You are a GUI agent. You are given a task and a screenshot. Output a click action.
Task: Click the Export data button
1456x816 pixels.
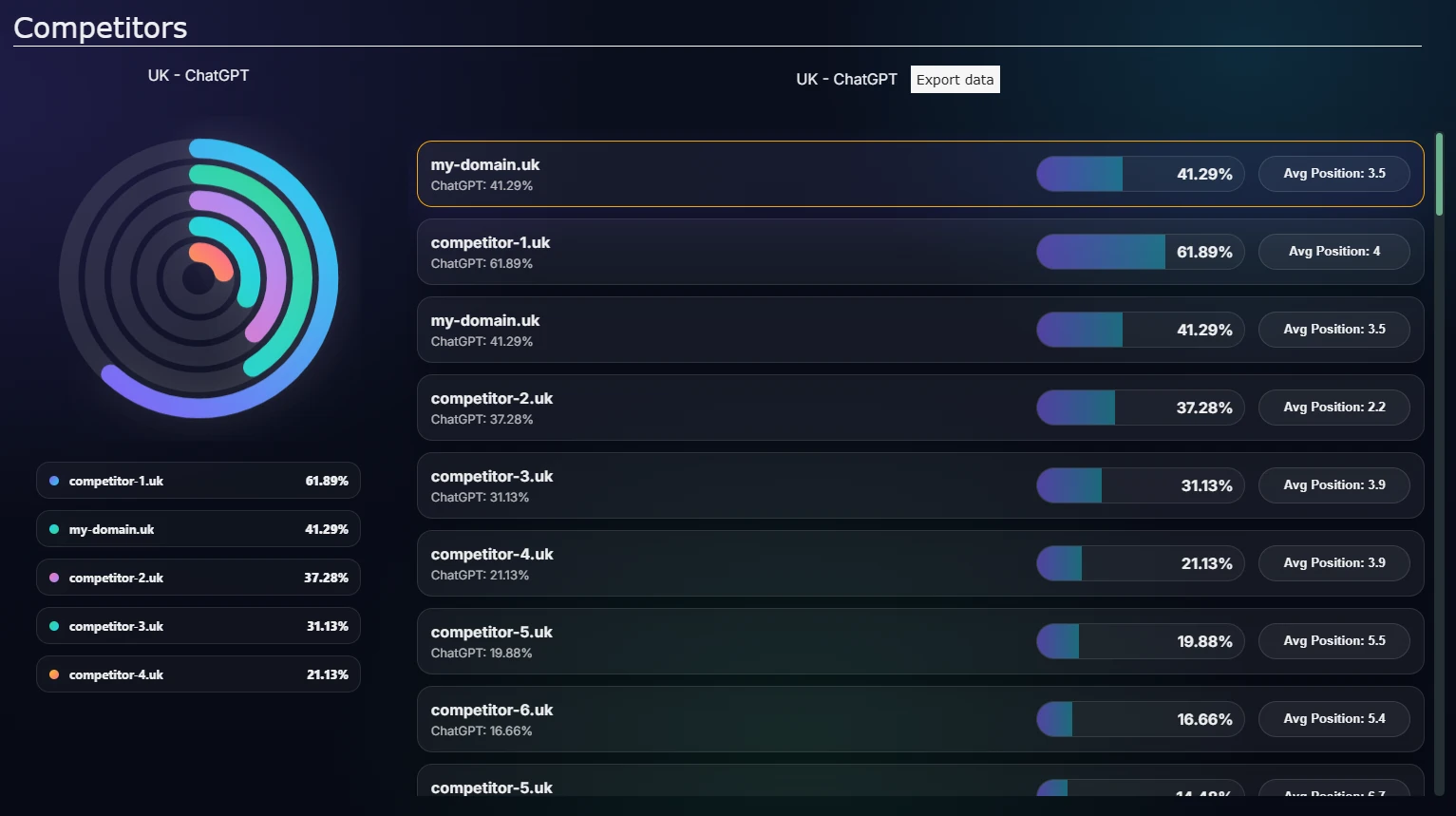pyautogui.click(x=955, y=80)
